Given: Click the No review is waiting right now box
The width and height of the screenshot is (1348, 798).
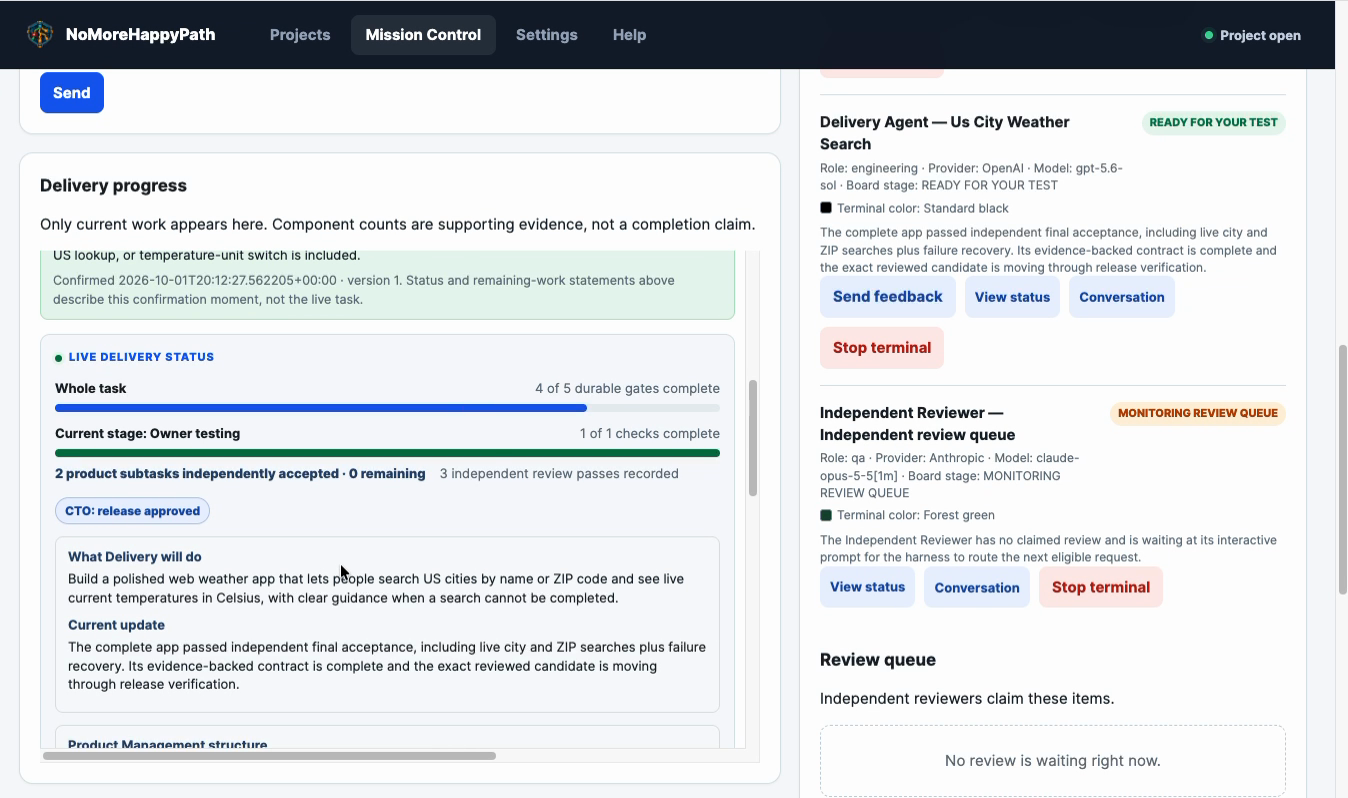Looking at the screenshot, I should (x=1053, y=761).
